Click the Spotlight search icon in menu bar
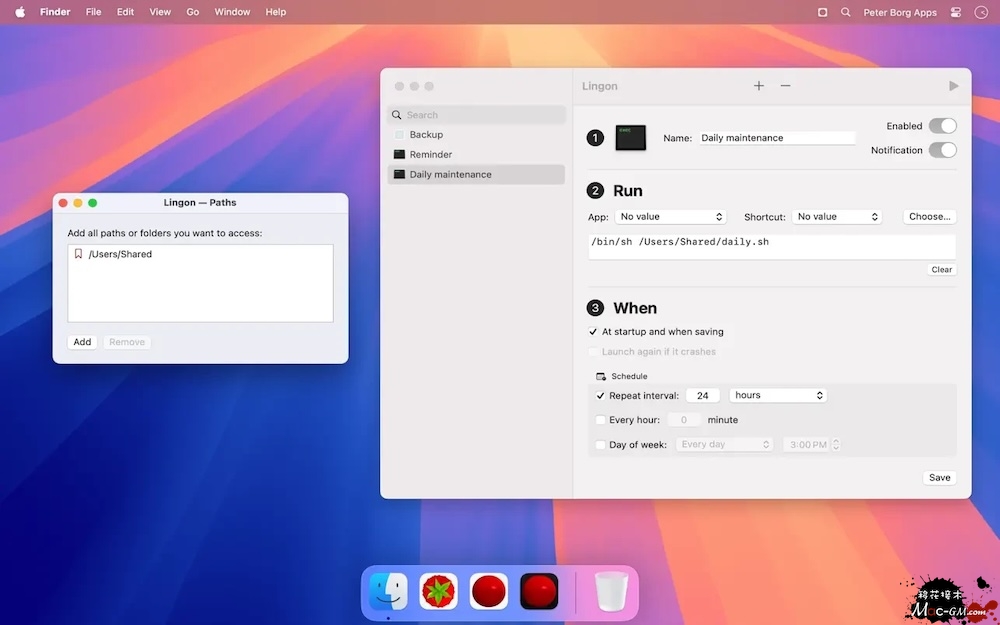The height and width of the screenshot is (625, 1000). tap(846, 12)
